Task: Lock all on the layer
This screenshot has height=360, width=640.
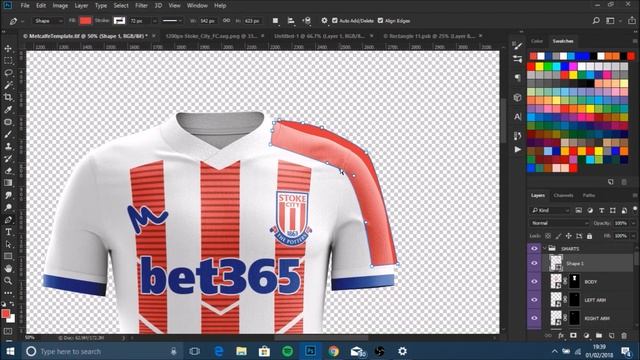Action: click(589, 236)
